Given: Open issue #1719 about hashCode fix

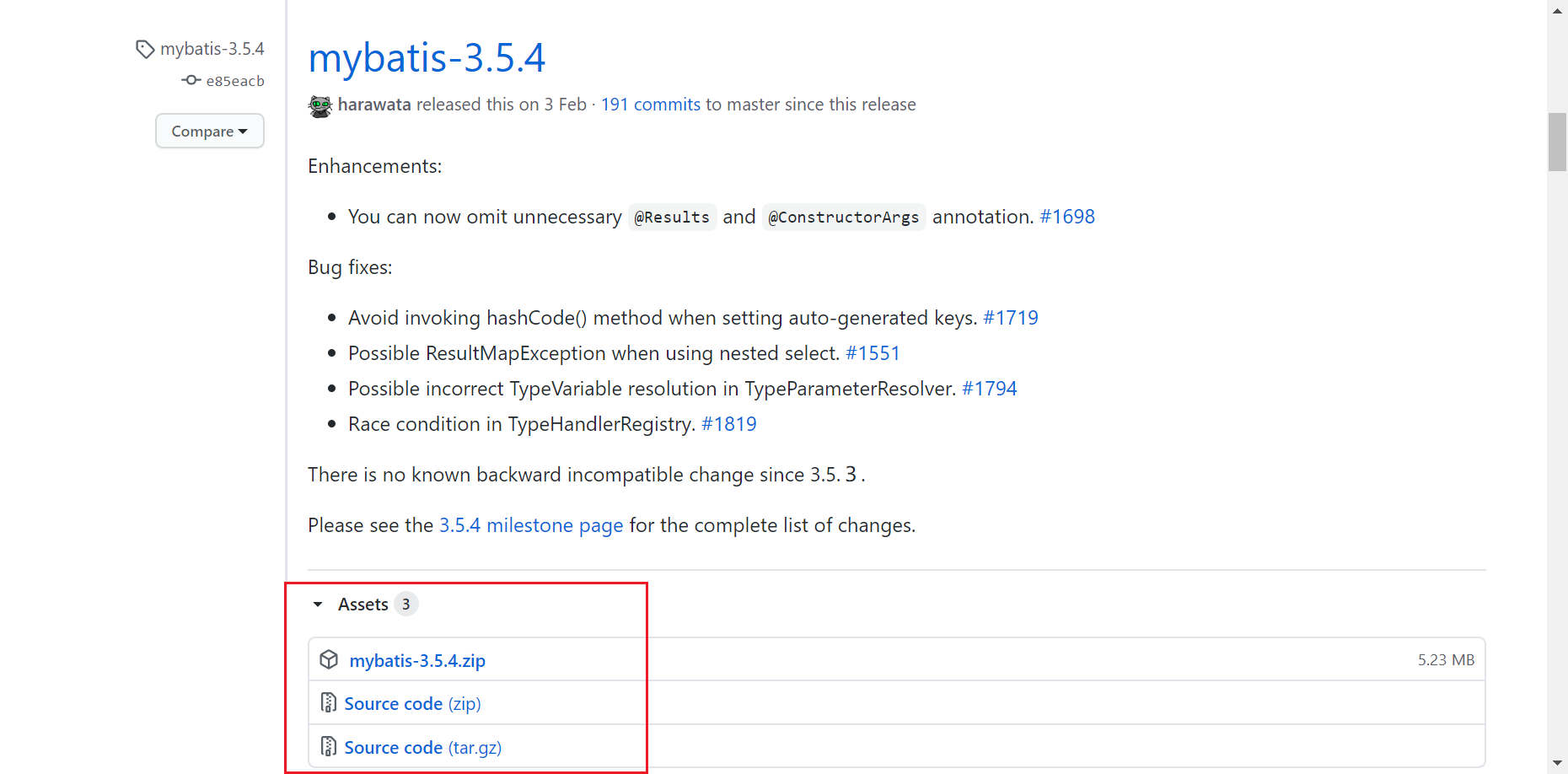Looking at the screenshot, I should 1010,318.
